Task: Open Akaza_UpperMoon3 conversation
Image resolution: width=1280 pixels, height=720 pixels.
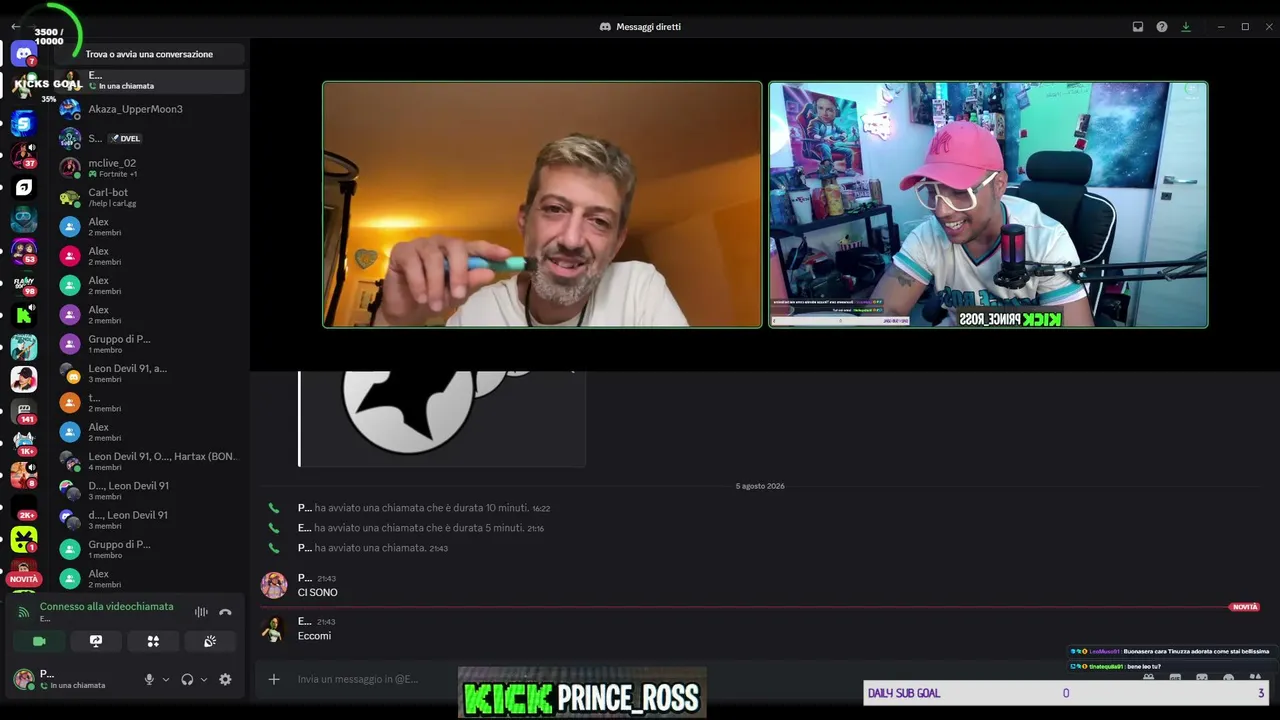Action: pyautogui.click(x=151, y=109)
